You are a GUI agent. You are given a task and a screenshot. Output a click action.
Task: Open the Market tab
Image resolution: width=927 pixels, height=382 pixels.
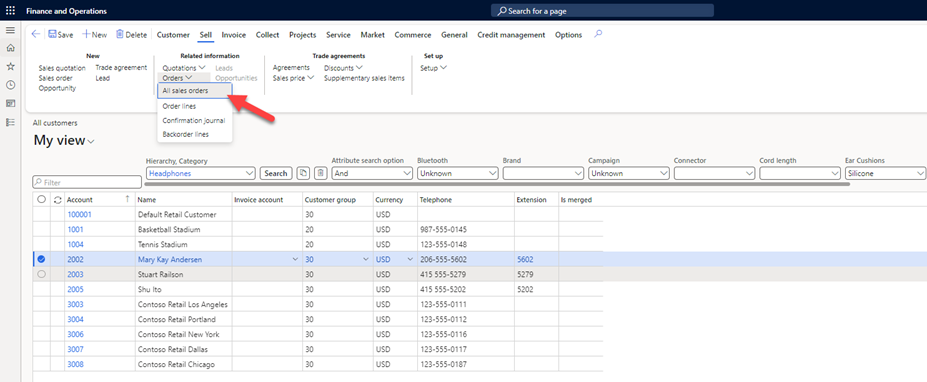(372, 35)
